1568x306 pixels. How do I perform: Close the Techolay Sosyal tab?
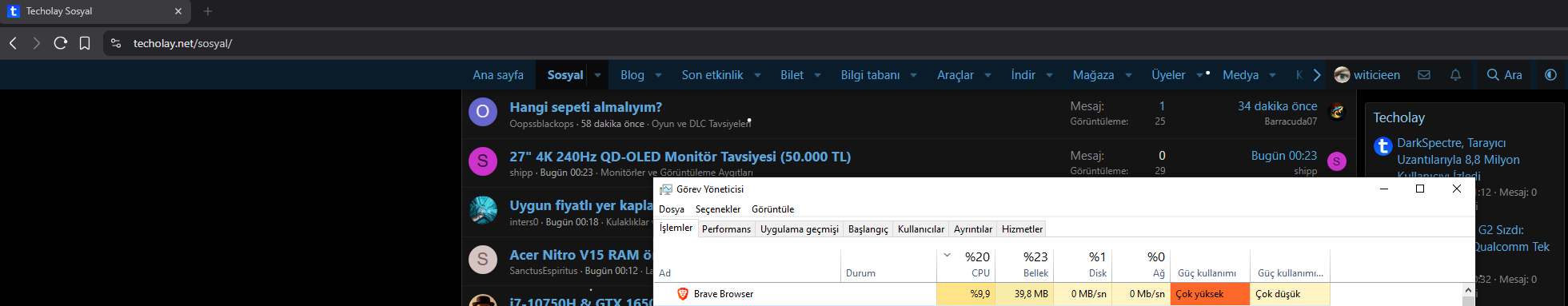pyautogui.click(x=178, y=11)
